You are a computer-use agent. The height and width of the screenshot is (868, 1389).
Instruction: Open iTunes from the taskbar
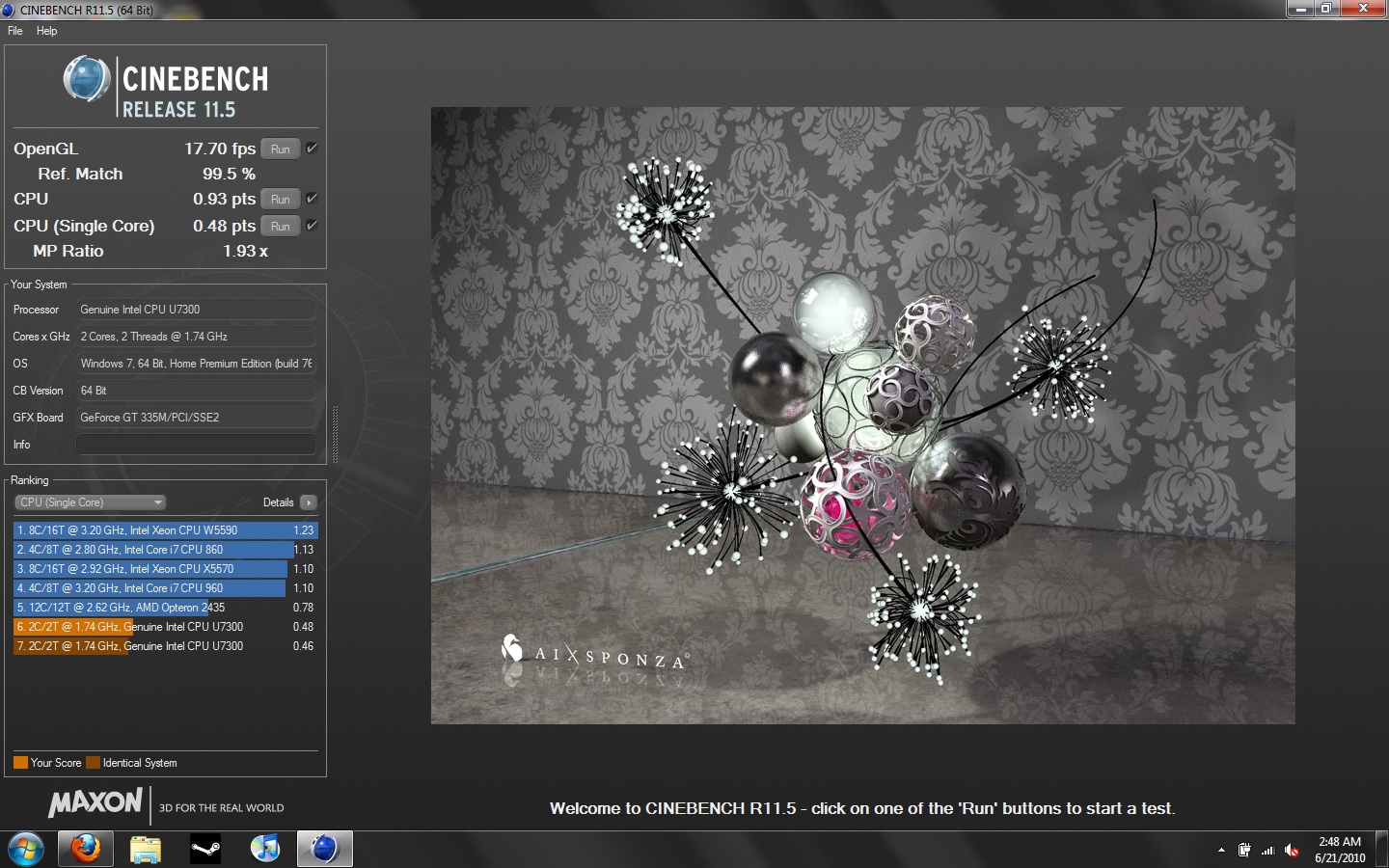click(x=264, y=850)
